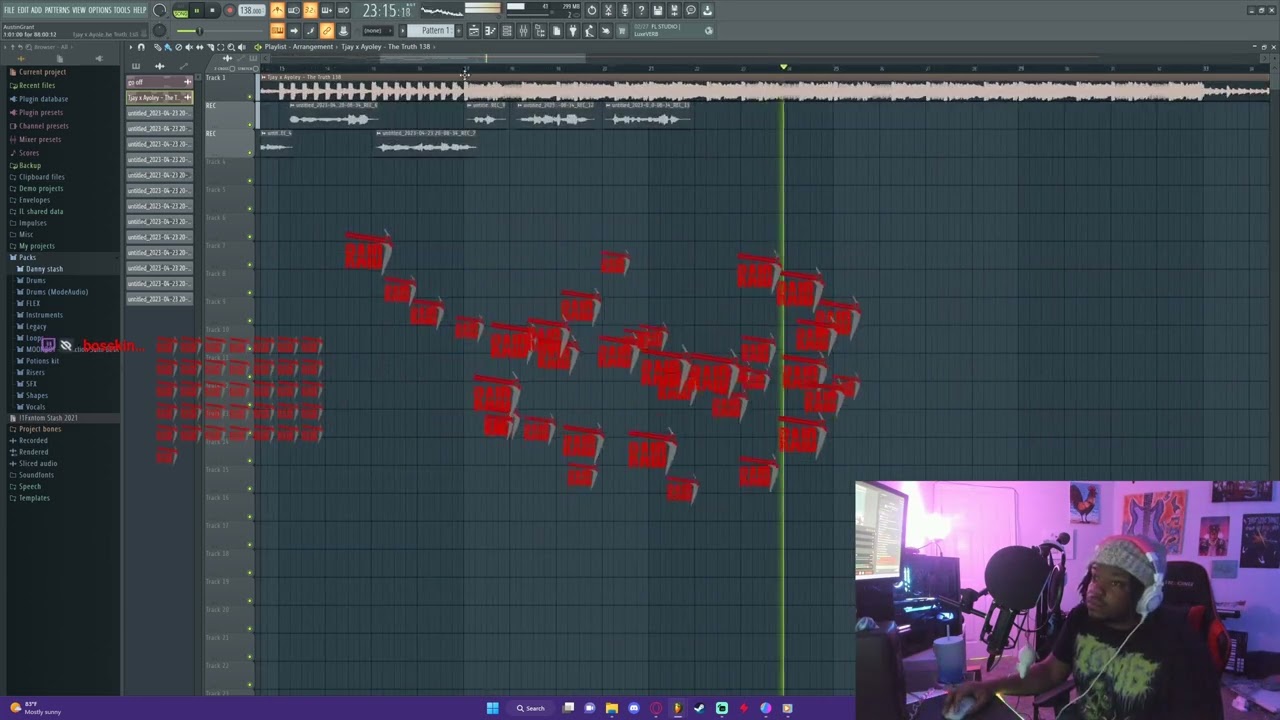Select the 'Tjay x Ayoley' clip in picker
Image resolution: width=1280 pixels, height=720 pixels.
159,97
